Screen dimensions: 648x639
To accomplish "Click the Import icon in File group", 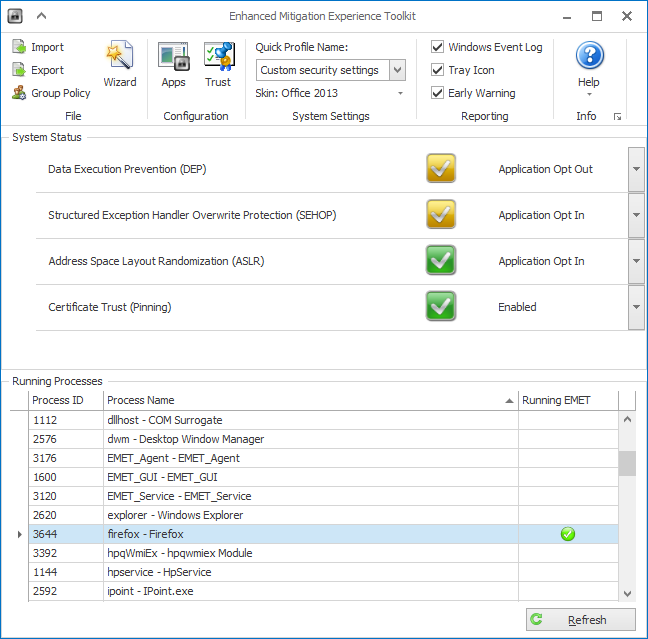I will click(x=20, y=47).
